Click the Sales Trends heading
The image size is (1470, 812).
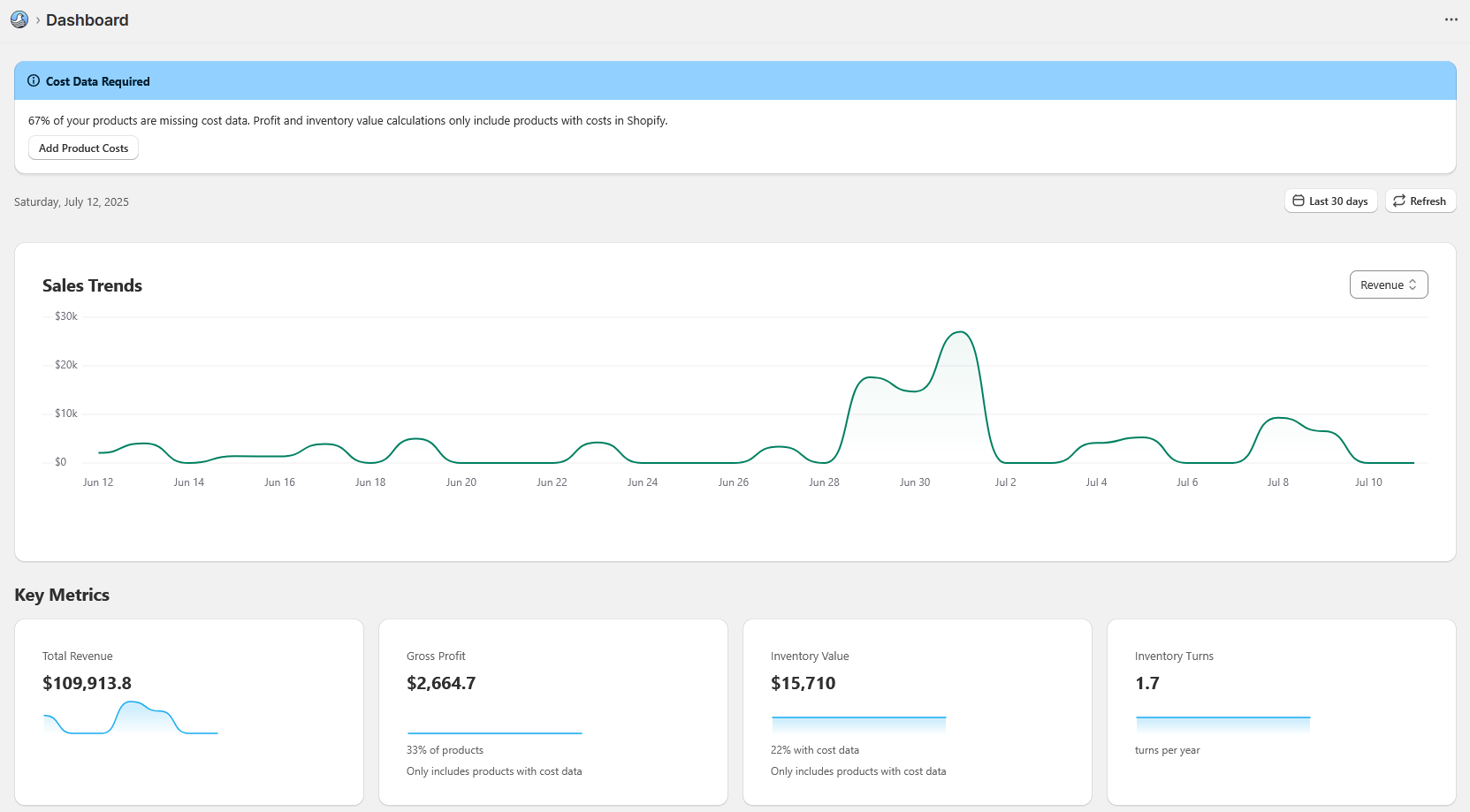tap(92, 285)
